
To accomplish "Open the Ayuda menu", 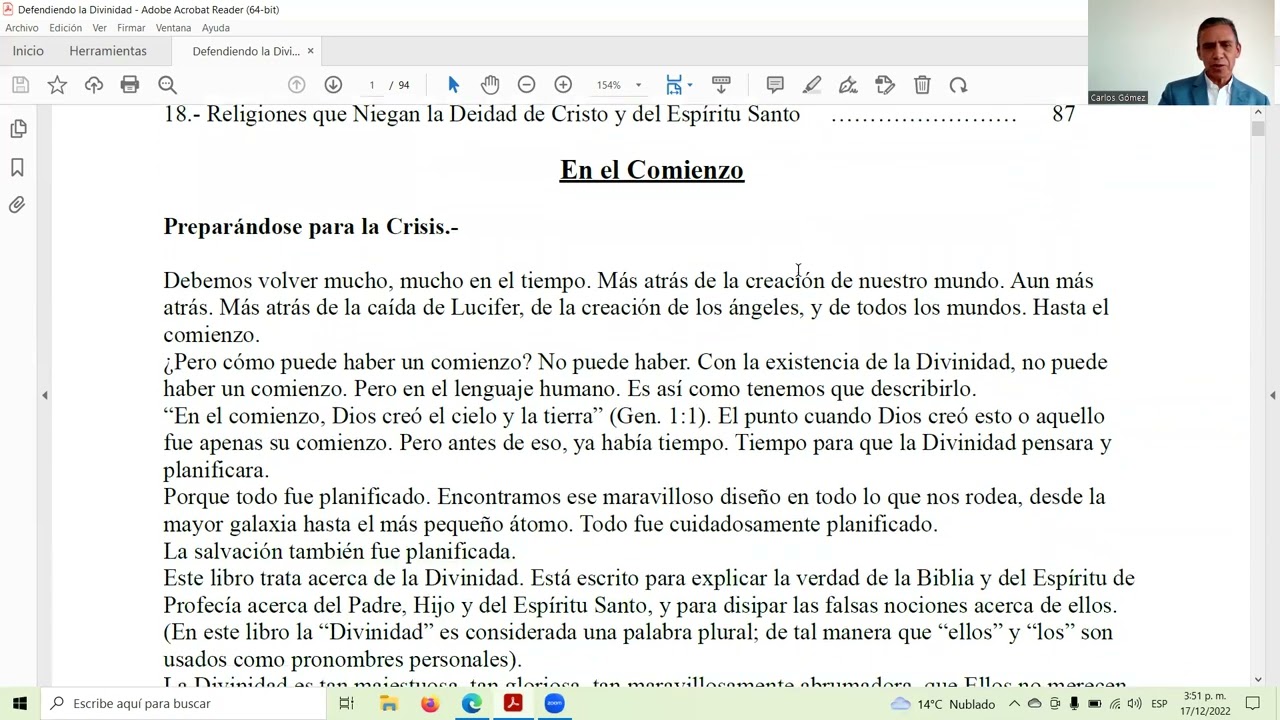I will [216, 28].
